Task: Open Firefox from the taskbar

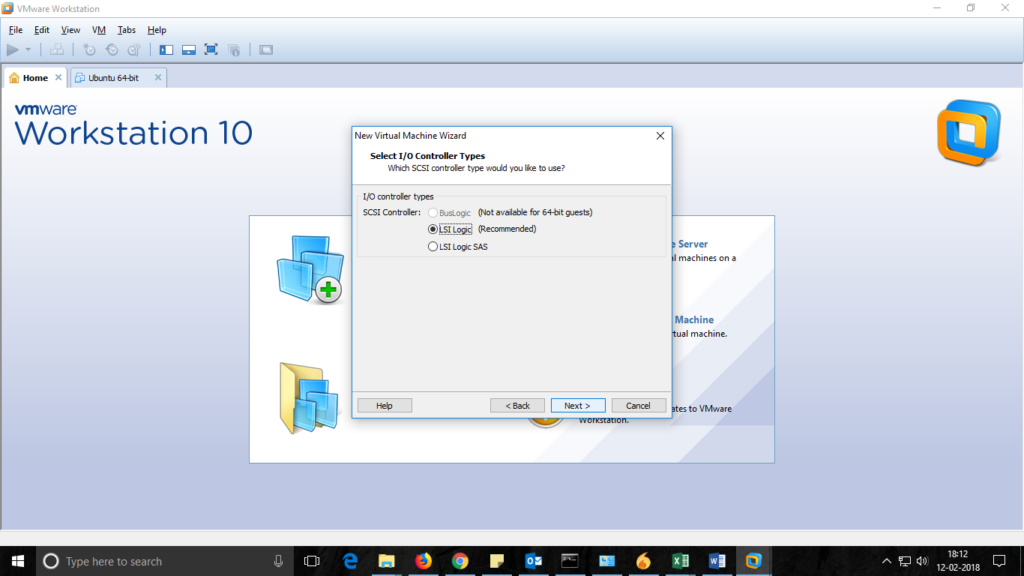Action: pos(423,561)
